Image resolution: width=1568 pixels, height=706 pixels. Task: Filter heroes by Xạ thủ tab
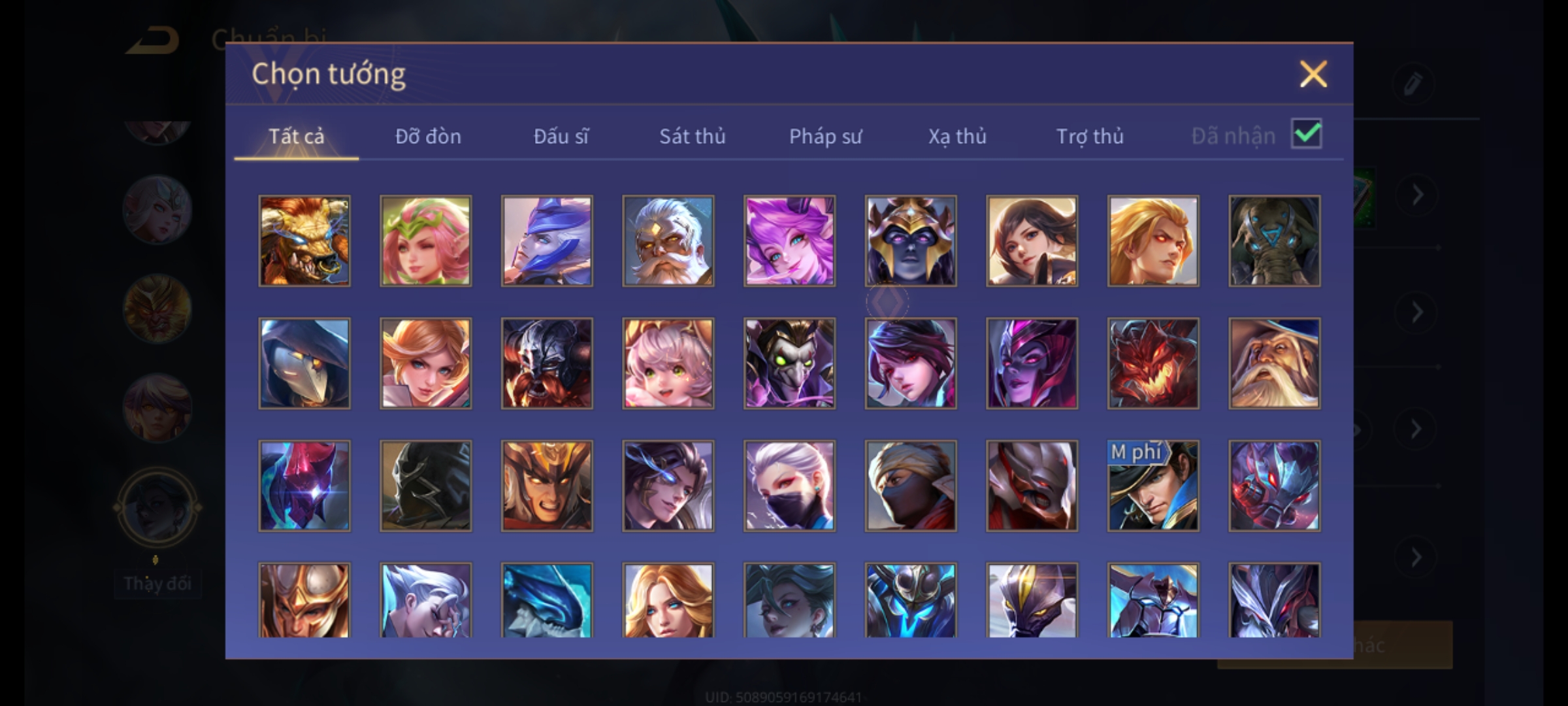[958, 136]
